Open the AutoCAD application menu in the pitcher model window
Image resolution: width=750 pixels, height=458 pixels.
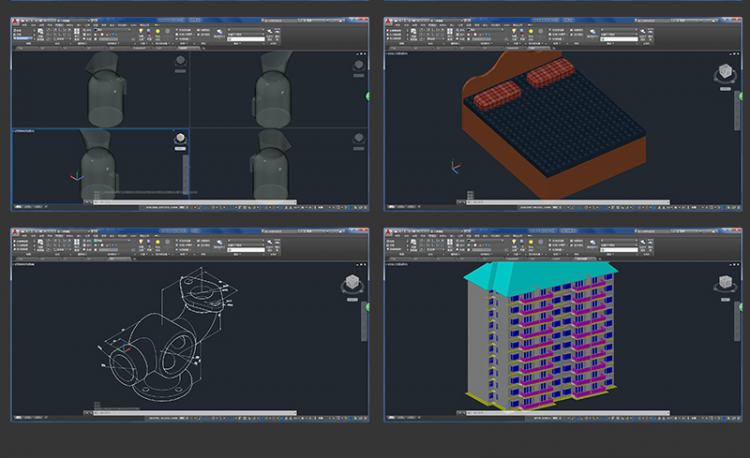point(15,22)
